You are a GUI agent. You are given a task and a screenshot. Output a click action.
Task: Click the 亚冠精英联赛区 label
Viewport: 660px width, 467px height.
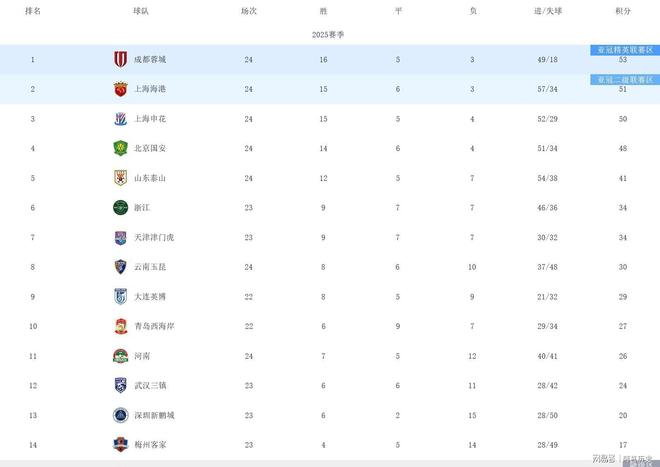tap(623, 49)
